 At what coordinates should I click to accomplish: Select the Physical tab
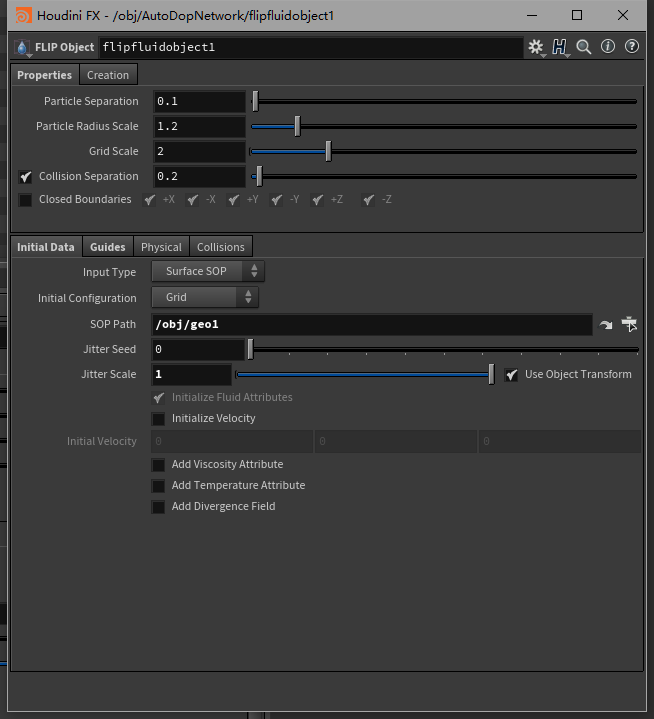[x=161, y=247]
